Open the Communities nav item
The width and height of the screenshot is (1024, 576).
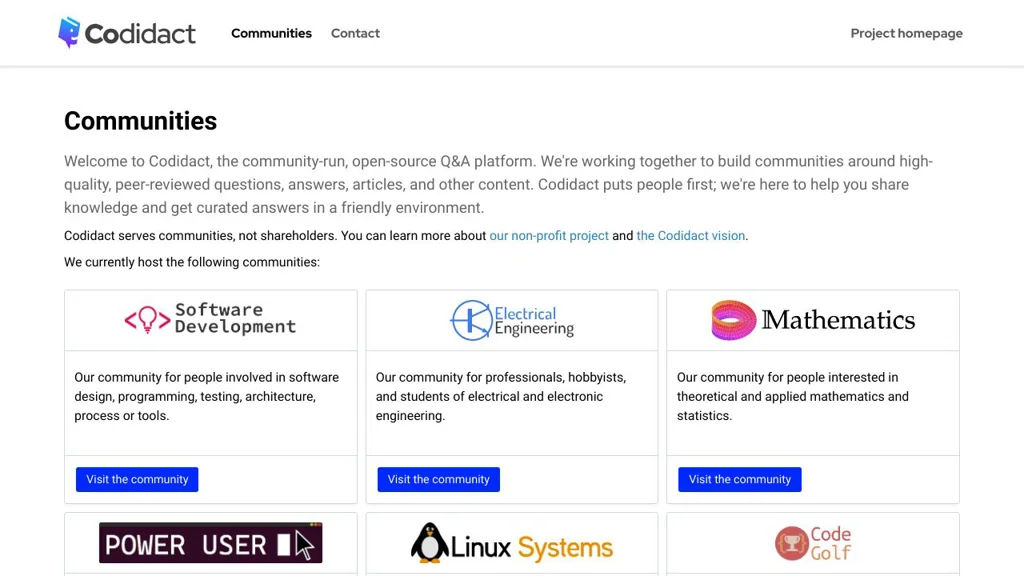(x=271, y=33)
